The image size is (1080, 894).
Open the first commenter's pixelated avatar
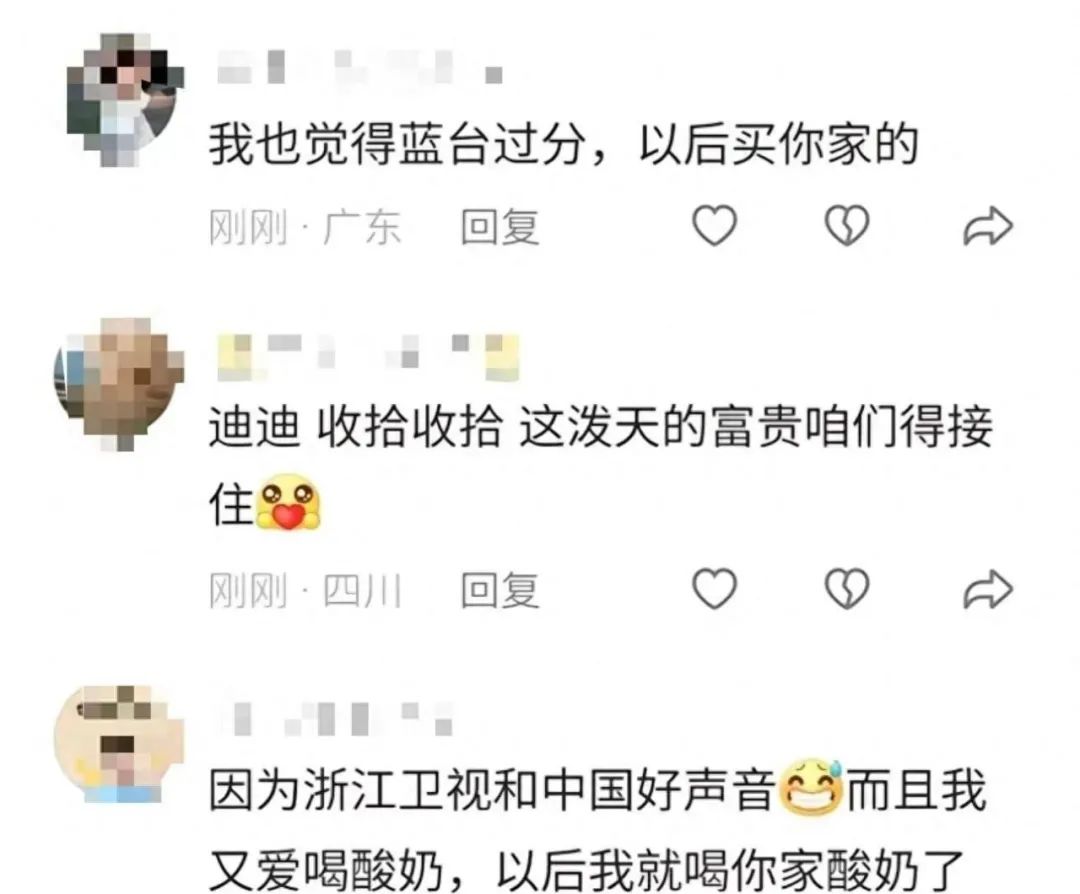[x=125, y=99]
